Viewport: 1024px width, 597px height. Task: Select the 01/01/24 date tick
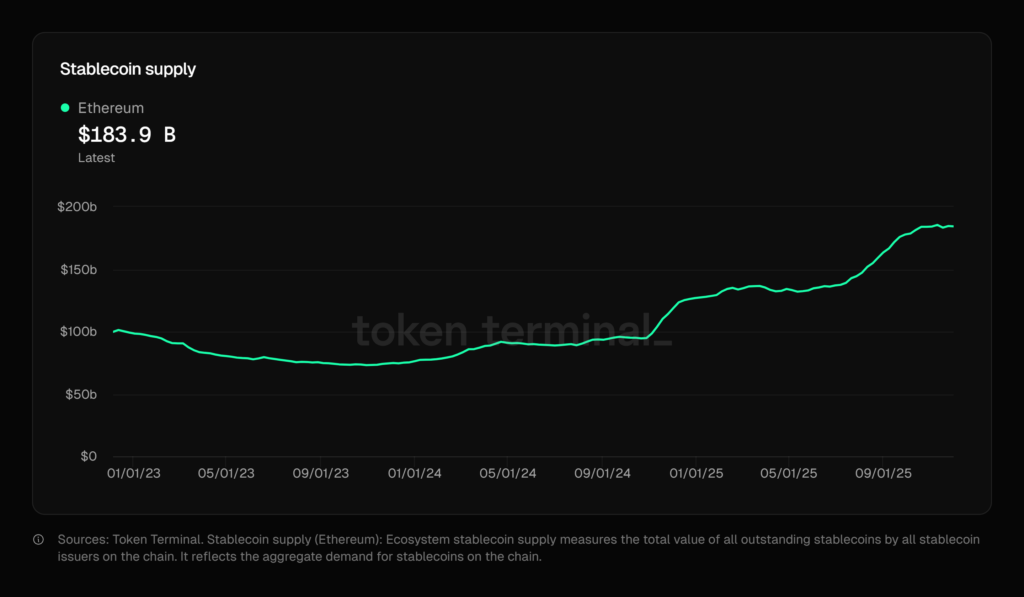point(414,473)
